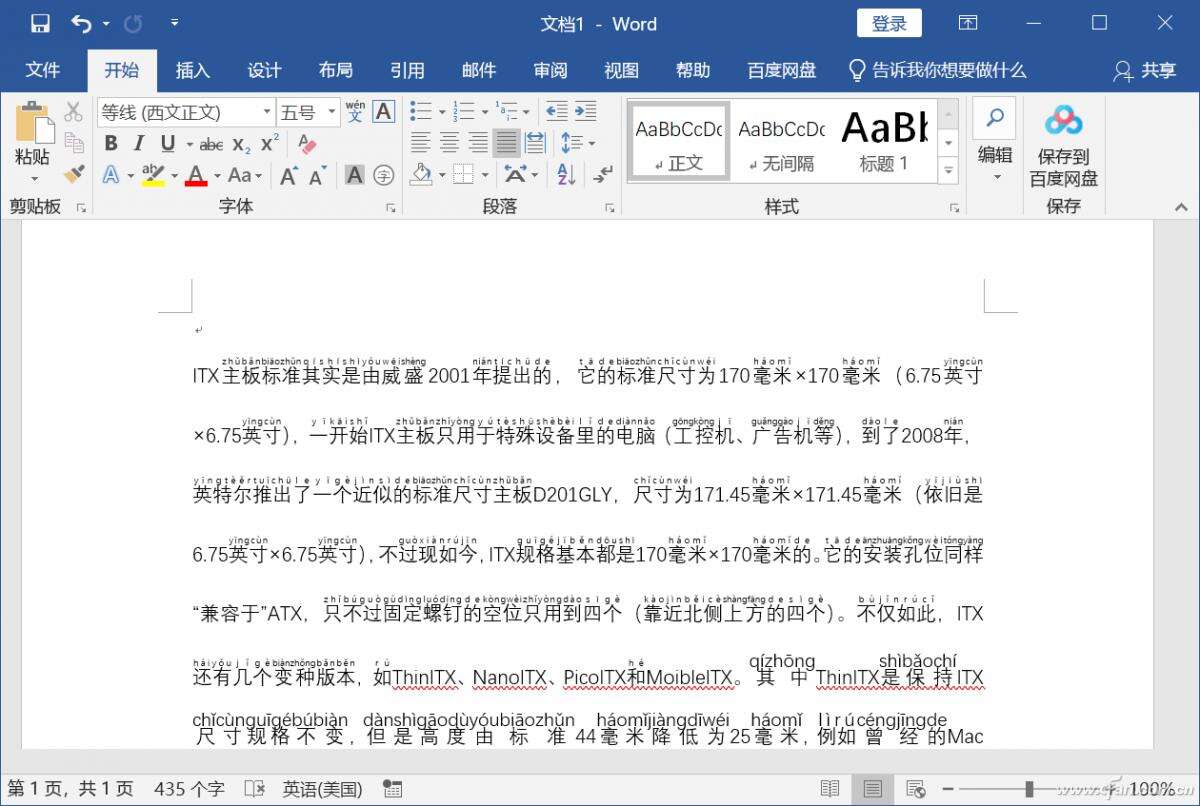The width and height of the screenshot is (1200, 806).
Task: Apply the red font color A
Action: coord(196,175)
